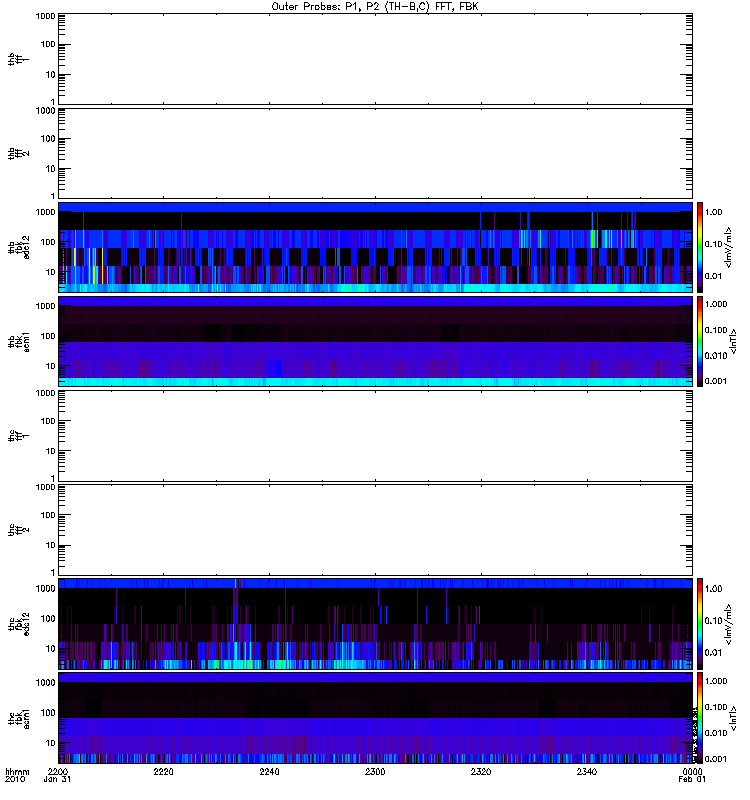Screen dimensions: 750x800
Task: Click the thb fbk edc12 color bar
Action: [700, 247]
